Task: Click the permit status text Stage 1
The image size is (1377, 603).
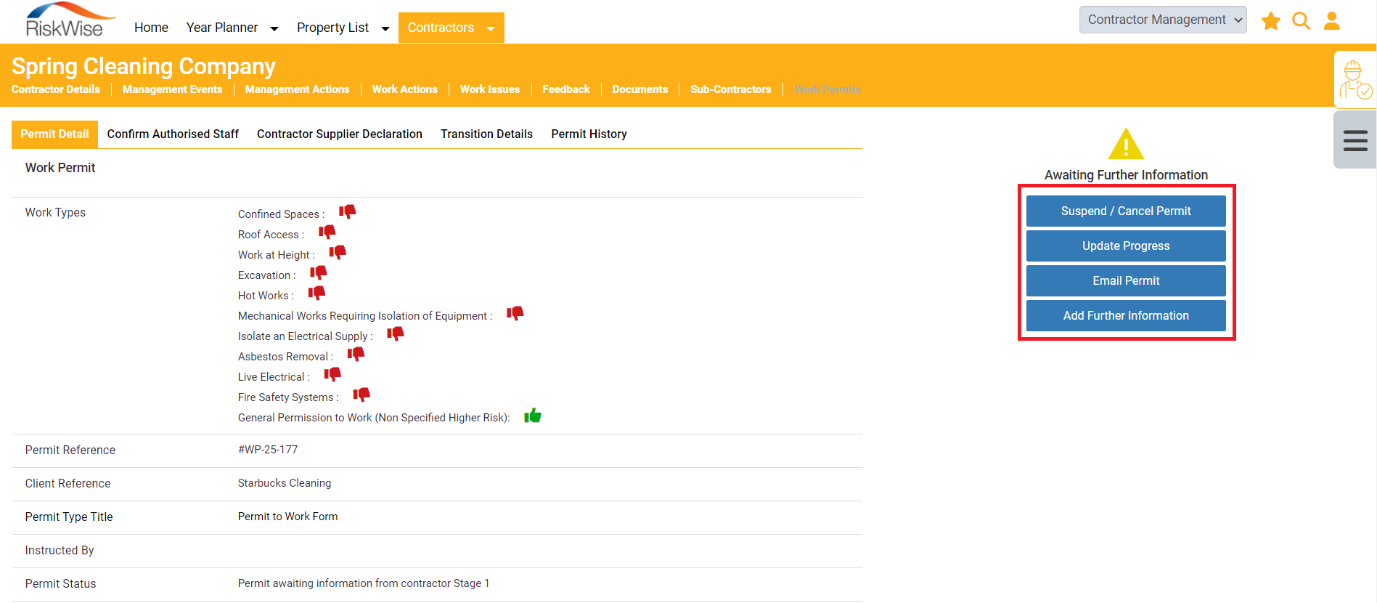Action: tap(364, 584)
